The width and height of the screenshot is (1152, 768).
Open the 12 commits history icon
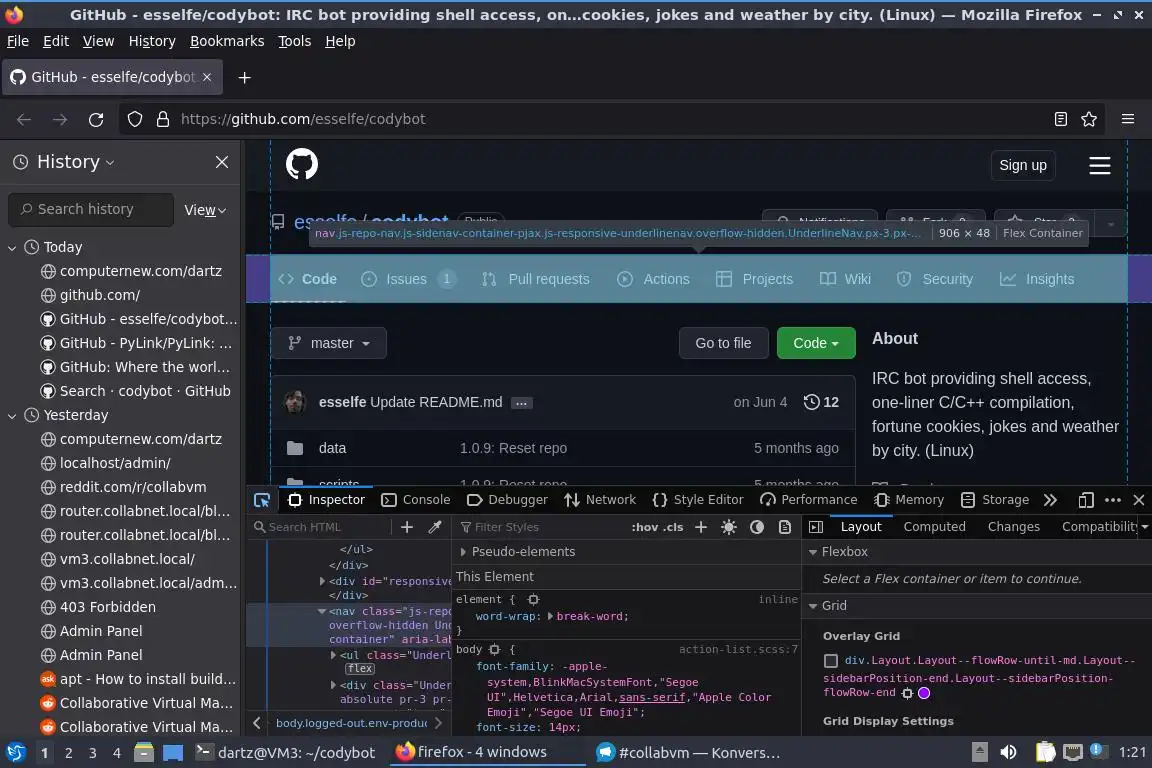pyautogui.click(x=821, y=402)
